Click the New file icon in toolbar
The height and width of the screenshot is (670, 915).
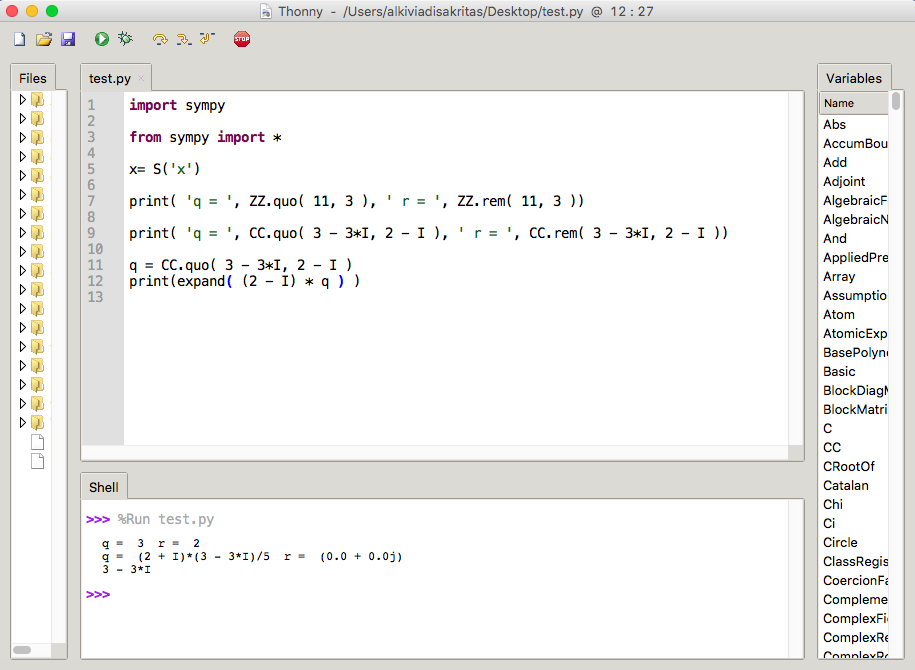coord(19,39)
